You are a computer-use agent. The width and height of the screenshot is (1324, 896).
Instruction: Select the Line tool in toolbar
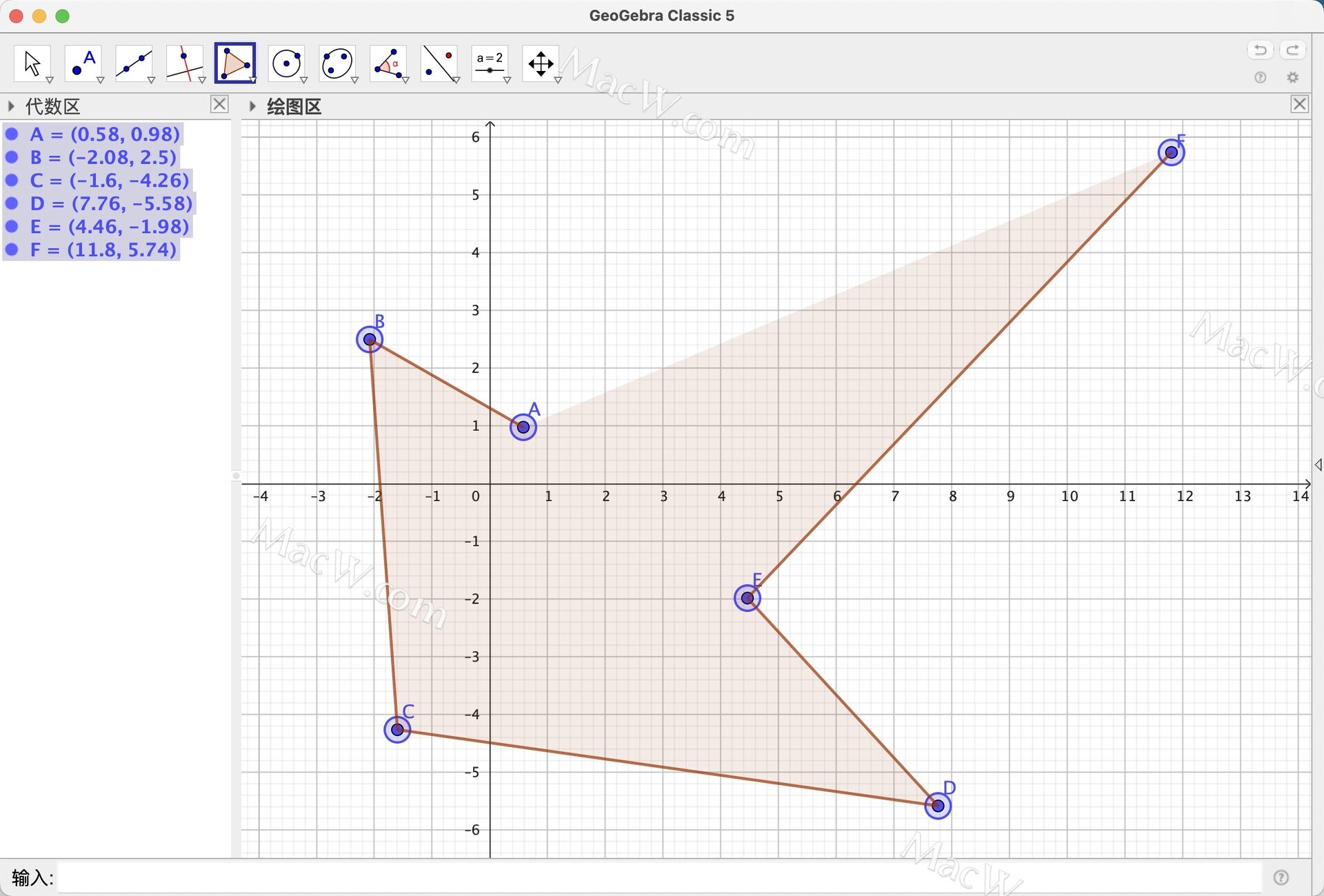(x=135, y=62)
